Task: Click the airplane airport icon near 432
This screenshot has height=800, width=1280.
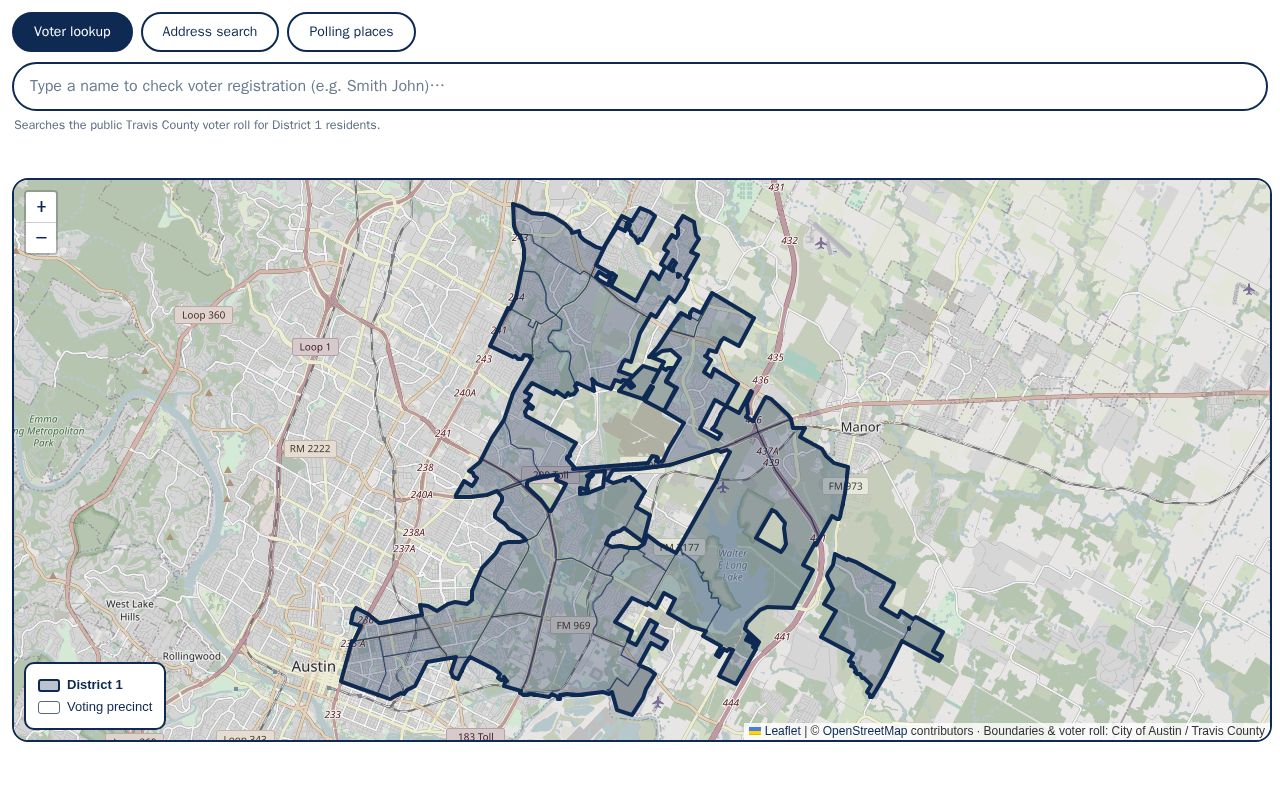Action: (821, 243)
